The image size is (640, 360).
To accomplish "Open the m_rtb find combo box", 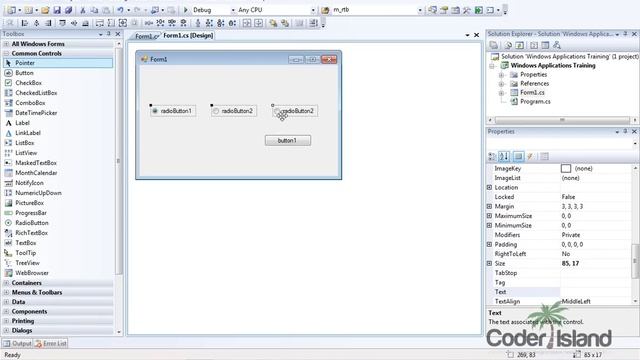I will [420, 10].
